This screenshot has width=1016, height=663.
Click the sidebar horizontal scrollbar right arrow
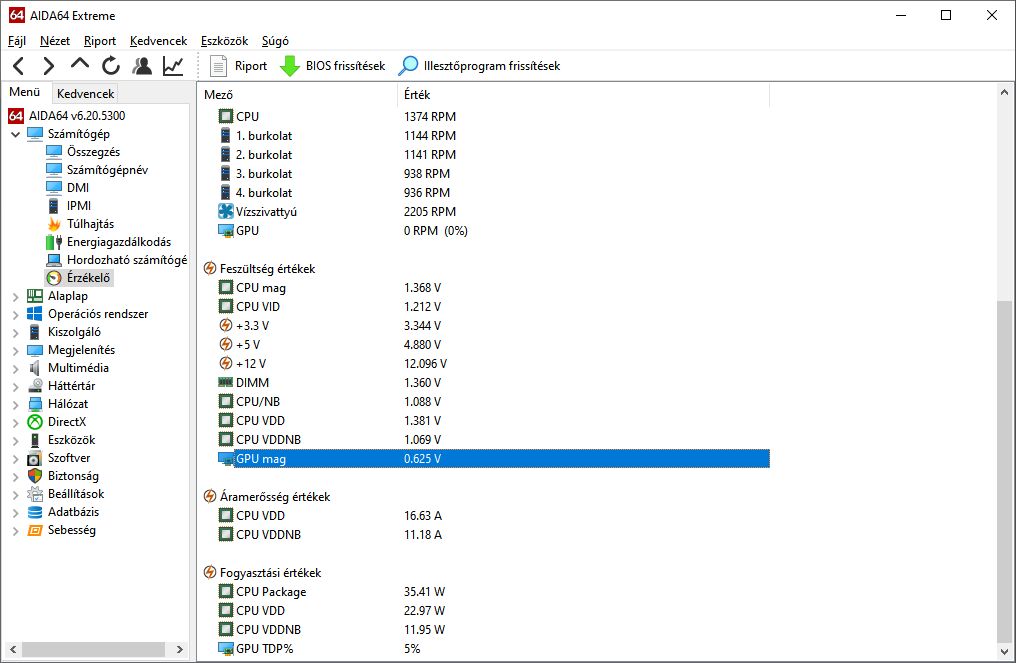179,649
